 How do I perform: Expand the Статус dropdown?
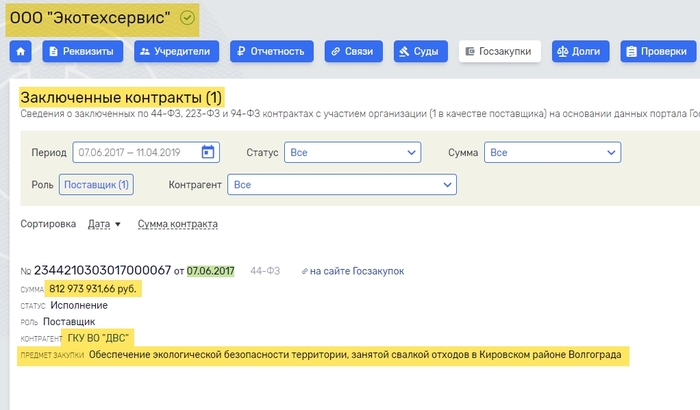coord(352,152)
